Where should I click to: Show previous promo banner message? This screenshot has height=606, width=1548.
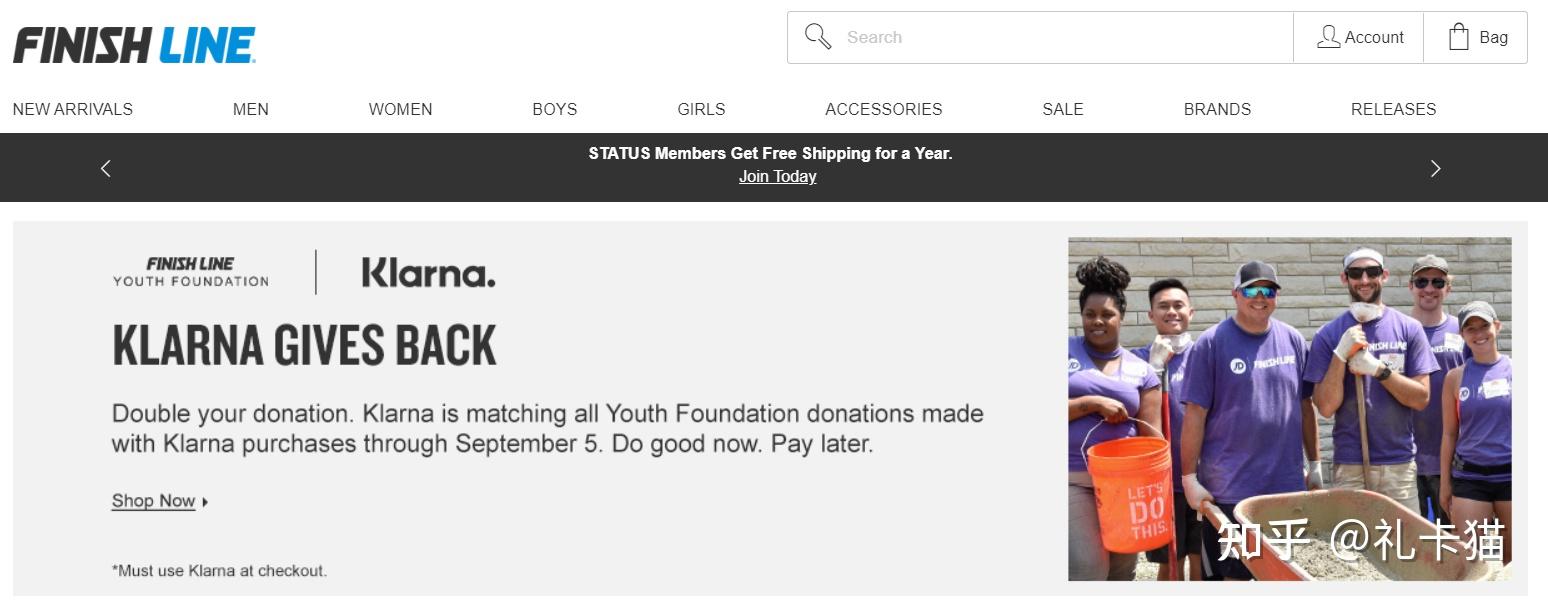(106, 168)
